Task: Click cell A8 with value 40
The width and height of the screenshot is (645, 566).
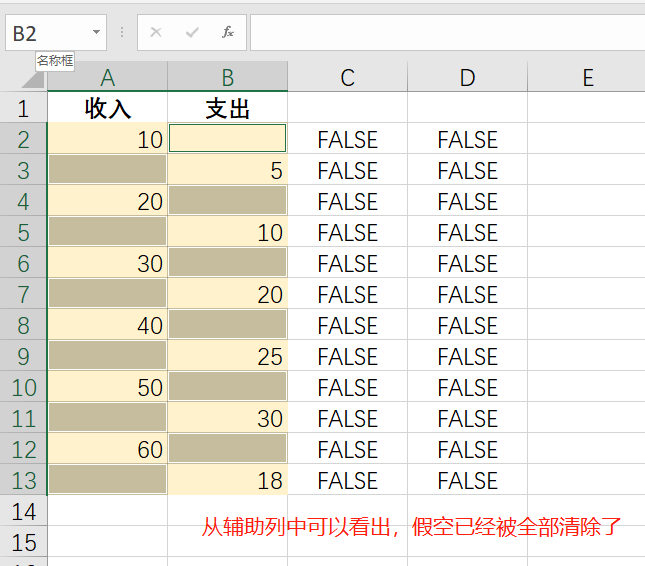Action: click(107, 325)
